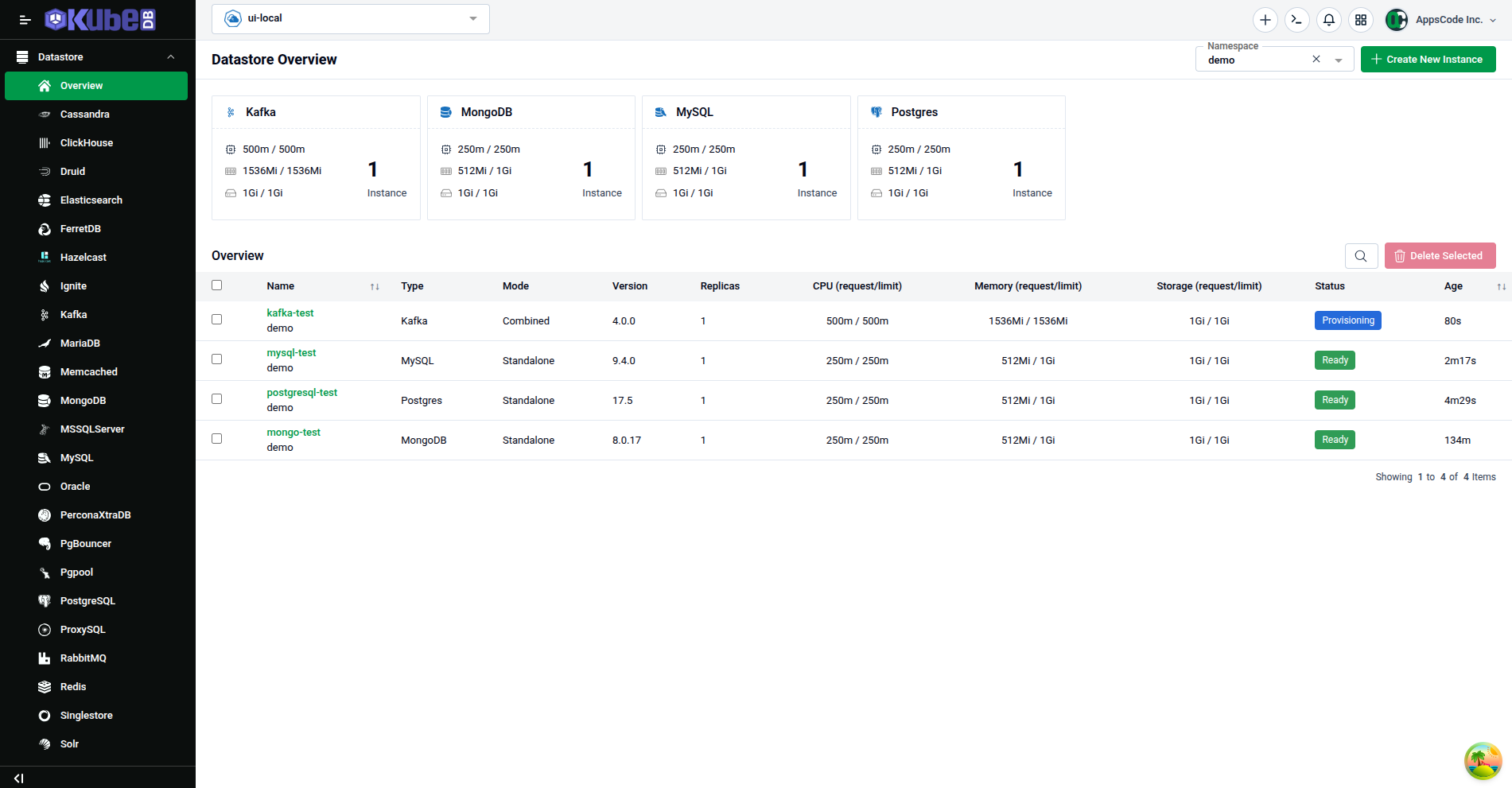This screenshot has height=788, width=1512.
Task: Clear the demo namespace filter
Action: tap(1316, 59)
